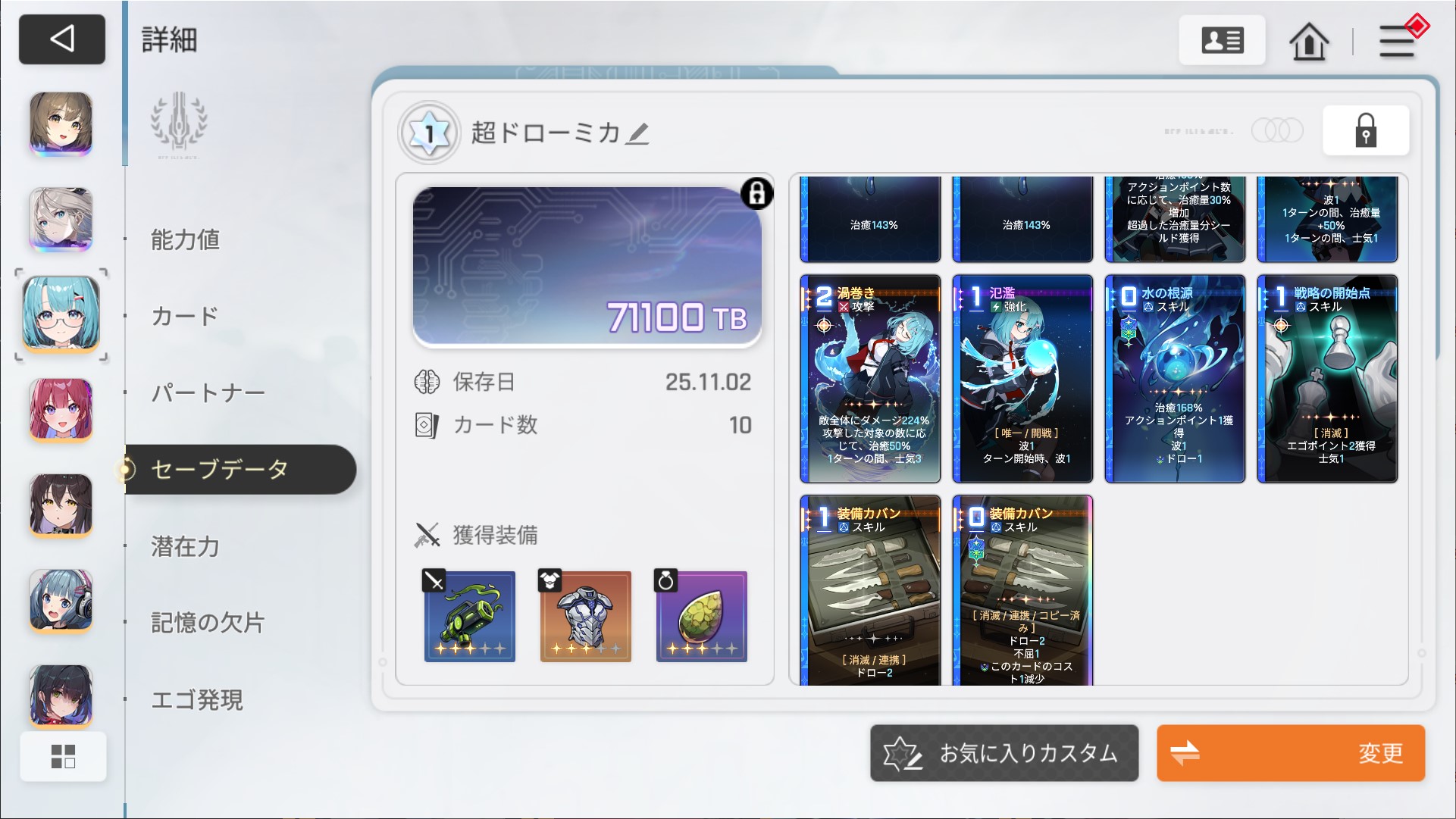Click the pencil icon to rename 超ドローミカ
The image size is (1456, 819).
[637, 134]
